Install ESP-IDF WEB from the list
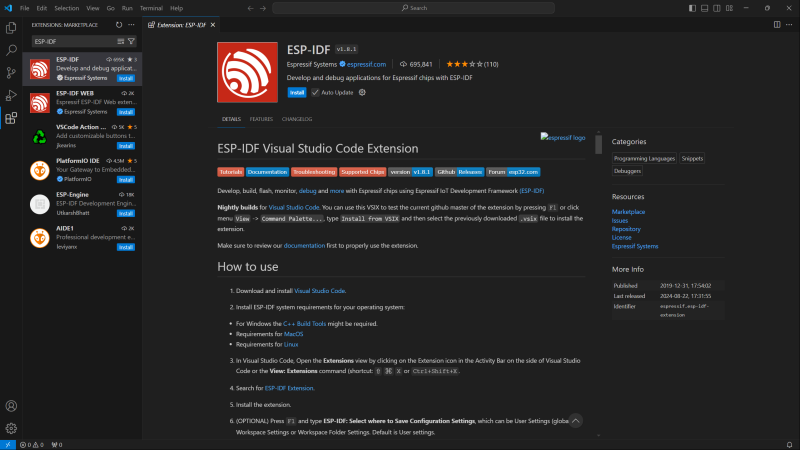800x450 pixels. (126, 112)
